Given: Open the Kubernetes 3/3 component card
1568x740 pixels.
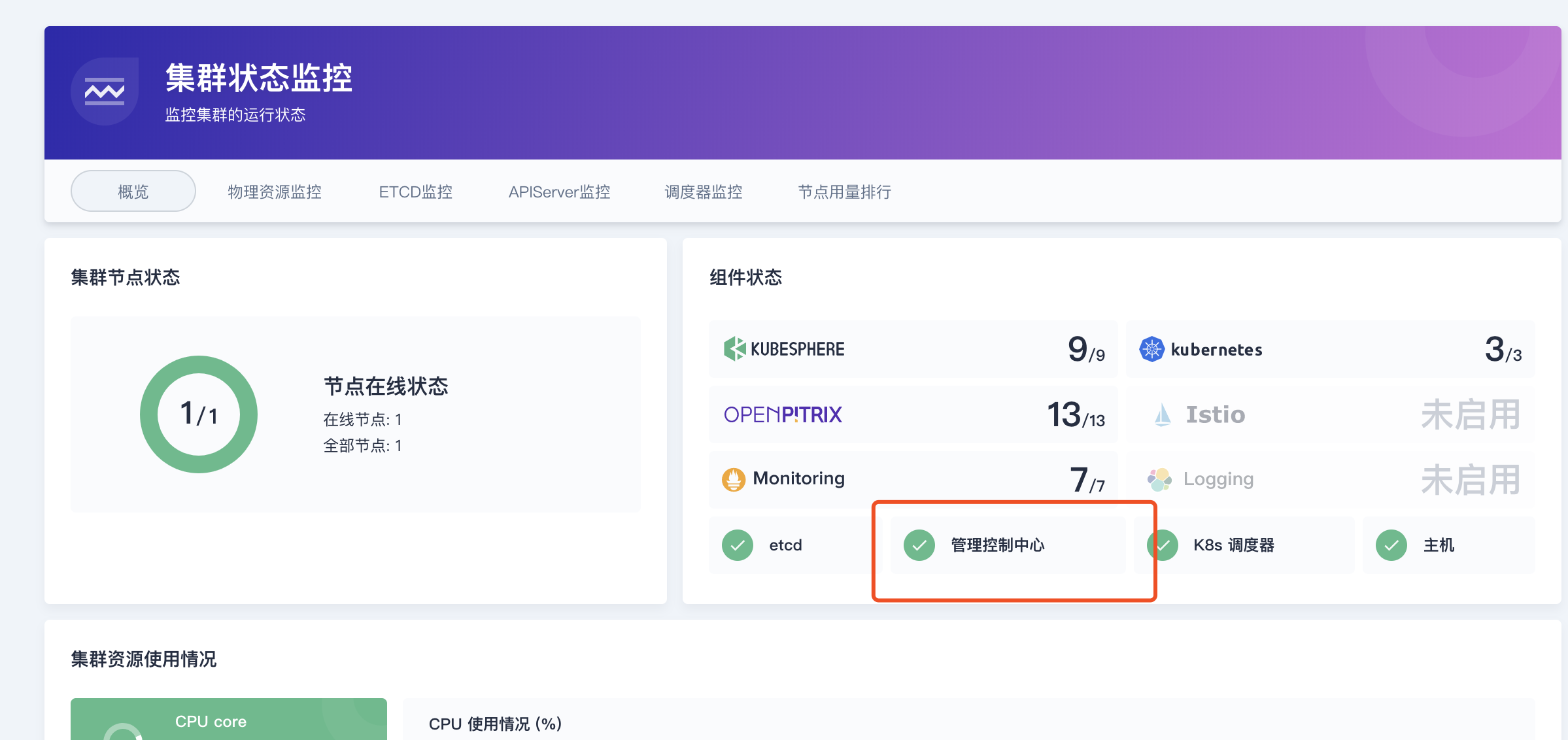Looking at the screenshot, I should [x=1330, y=349].
